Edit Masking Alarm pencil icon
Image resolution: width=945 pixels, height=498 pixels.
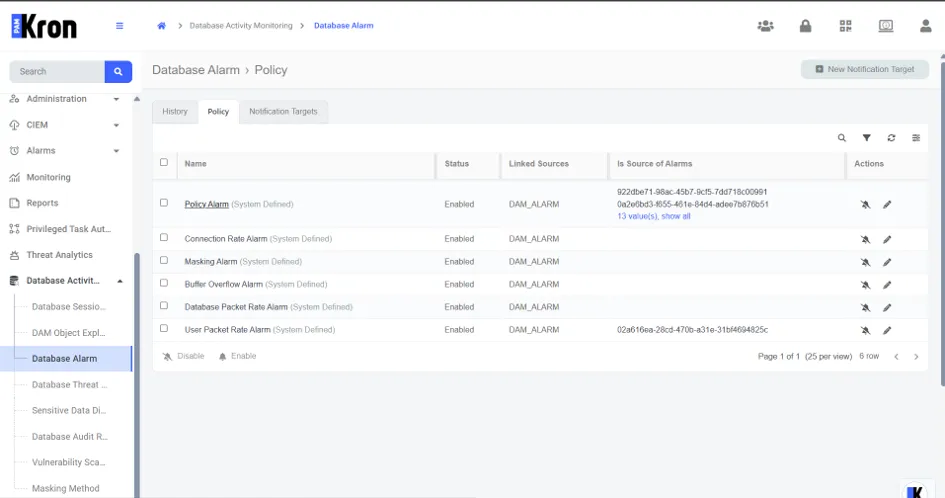coord(887,262)
